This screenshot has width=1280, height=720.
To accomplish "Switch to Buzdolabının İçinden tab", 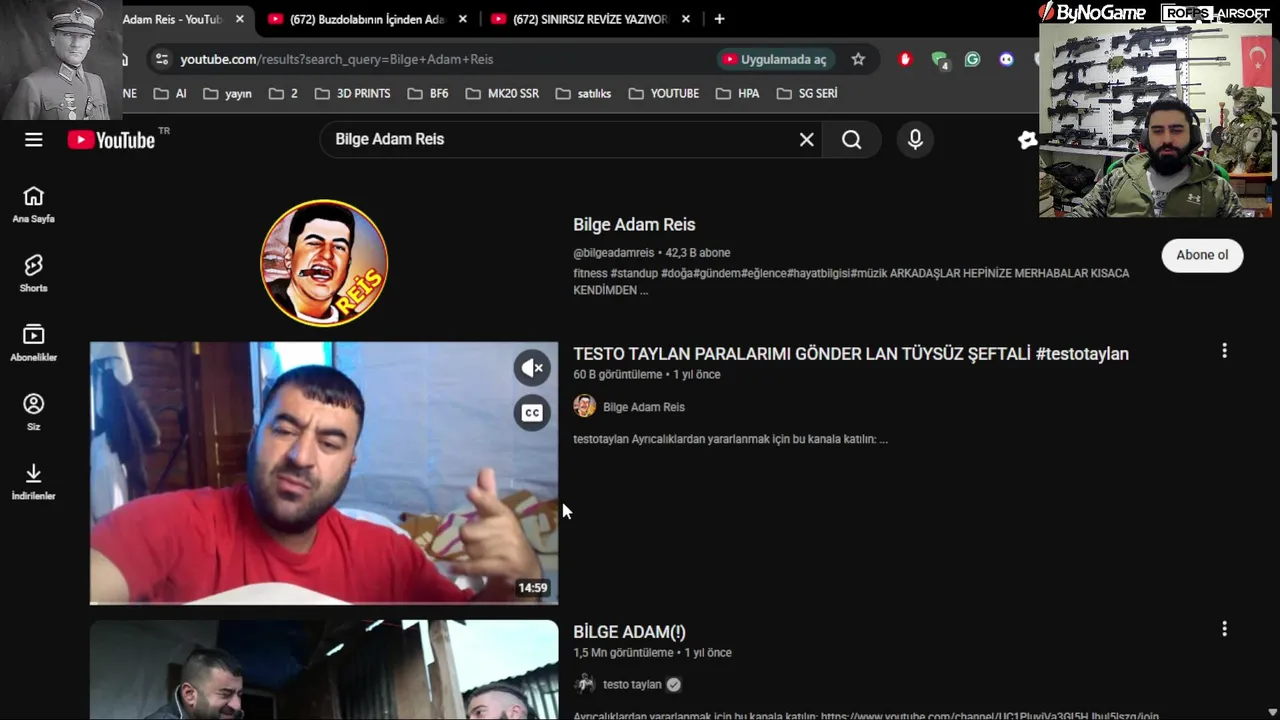I will click(356, 19).
